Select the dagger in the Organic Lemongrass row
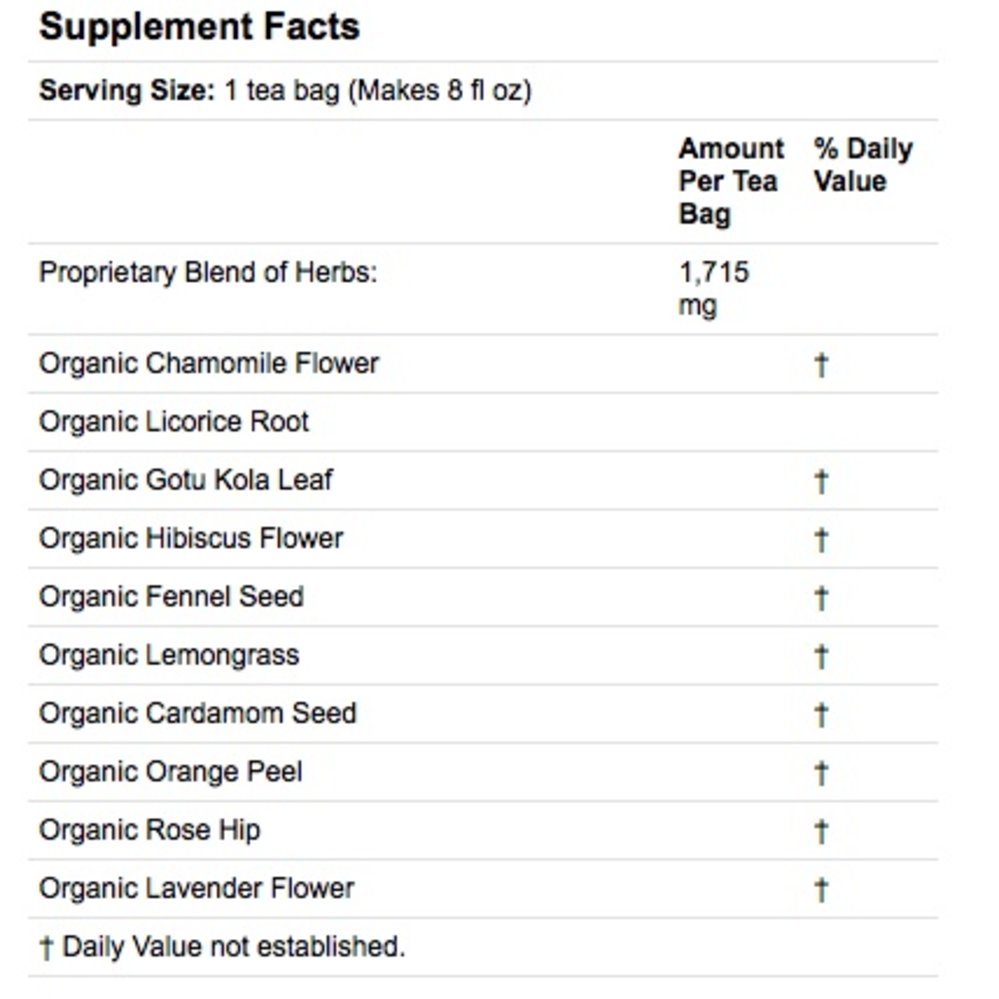This screenshot has width=999, height=999. coord(821,656)
